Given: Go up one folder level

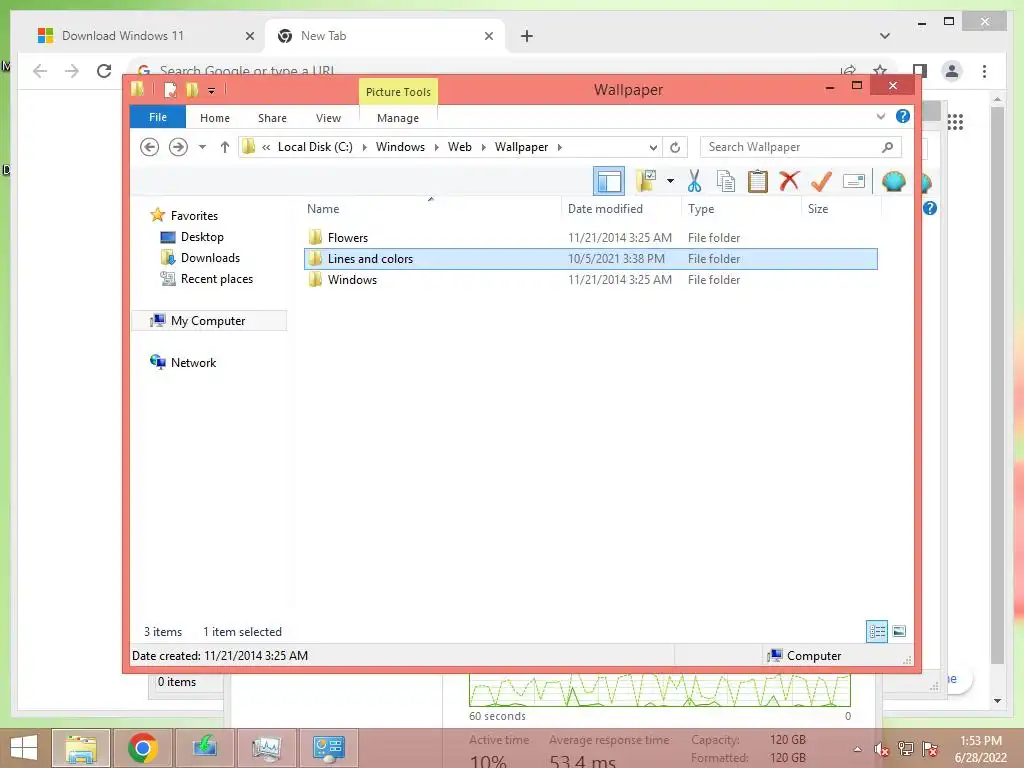Looking at the screenshot, I should [225, 147].
